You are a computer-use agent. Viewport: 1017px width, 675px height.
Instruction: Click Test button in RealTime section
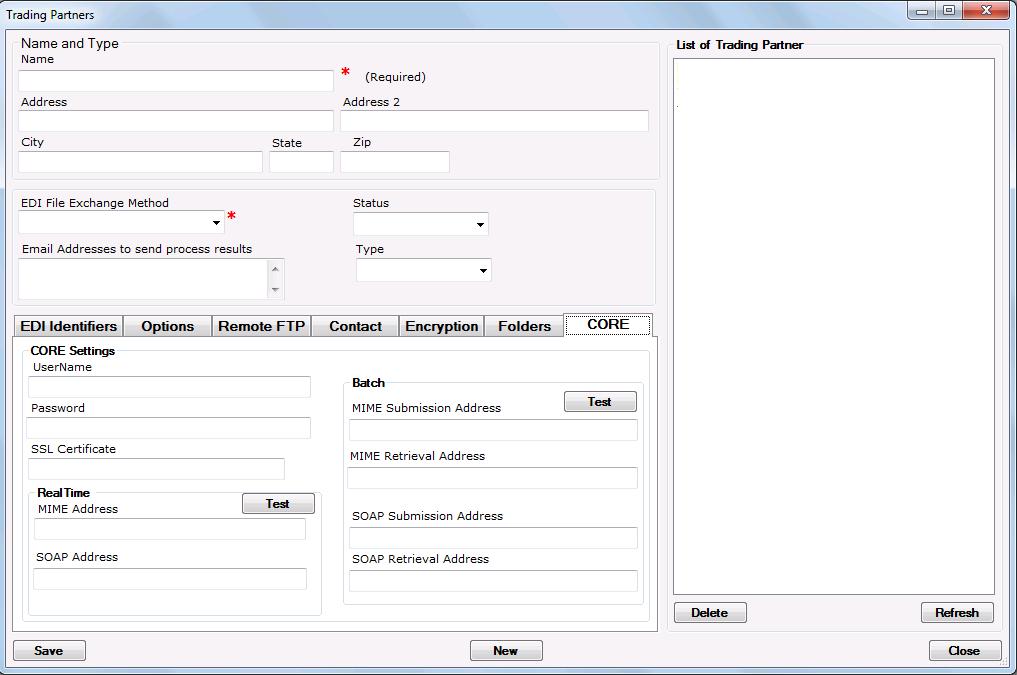click(x=278, y=504)
